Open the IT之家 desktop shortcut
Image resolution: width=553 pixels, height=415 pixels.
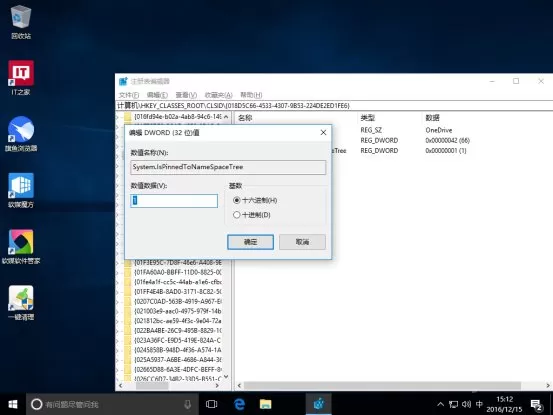21,78
